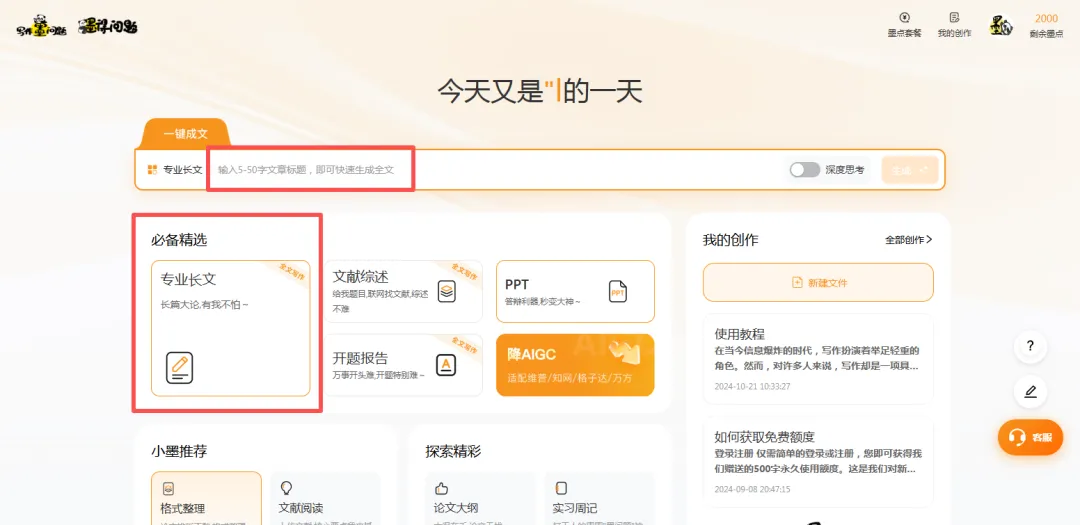Open the 如何获取免费额度 article
This screenshot has width=1080, height=525.
(x=818, y=462)
